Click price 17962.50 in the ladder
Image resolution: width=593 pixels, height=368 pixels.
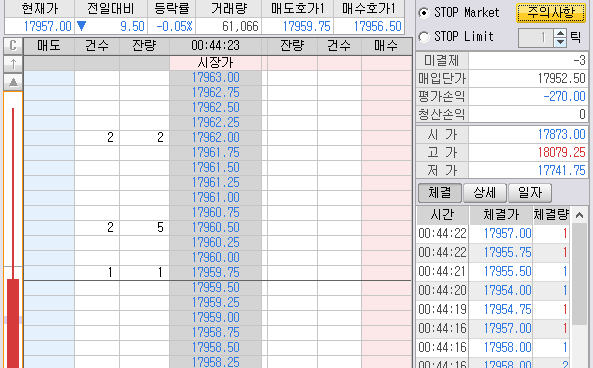tap(216, 108)
